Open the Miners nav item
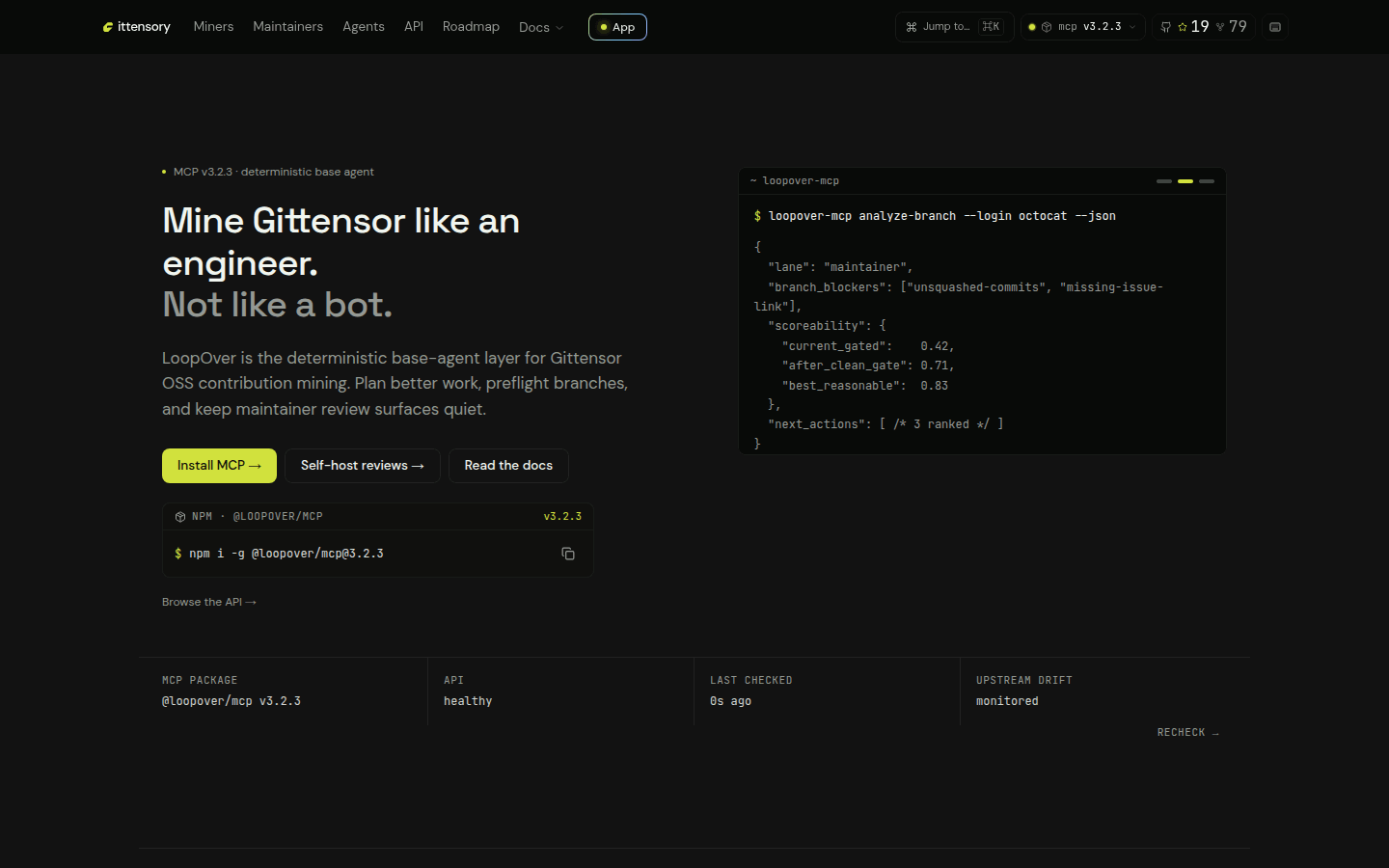Image resolution: width=1389 pixels, height=868 pixels. [213, 26]
